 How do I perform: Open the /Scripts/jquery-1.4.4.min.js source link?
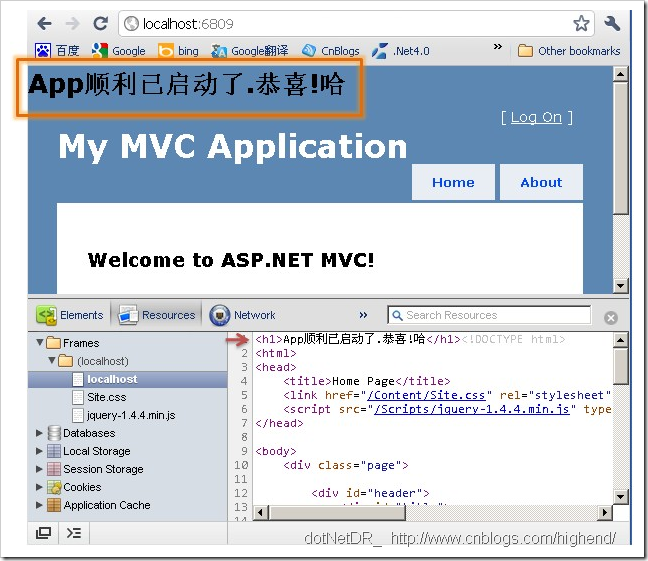point(472,409)
